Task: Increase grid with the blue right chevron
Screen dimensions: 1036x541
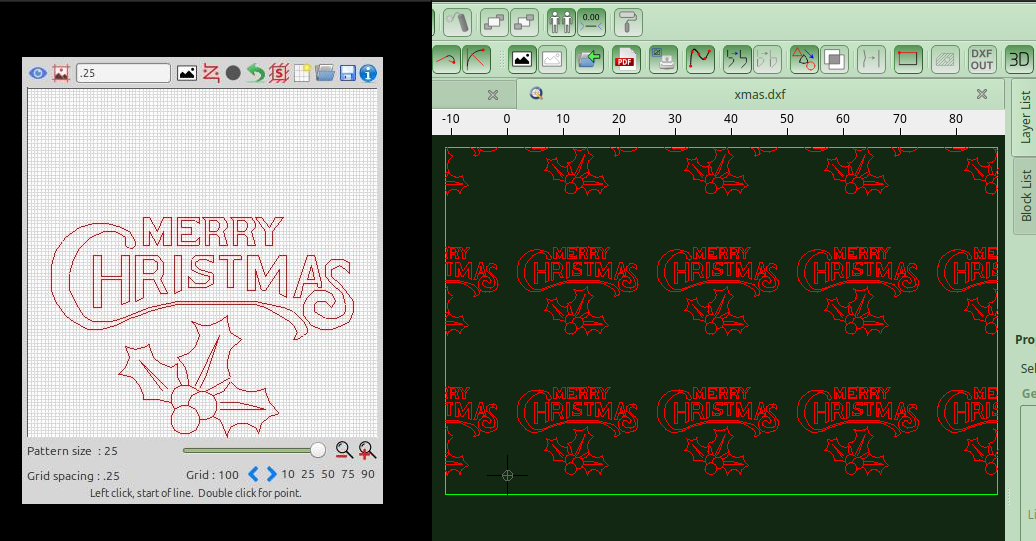Action: click(x=271, y=474)
